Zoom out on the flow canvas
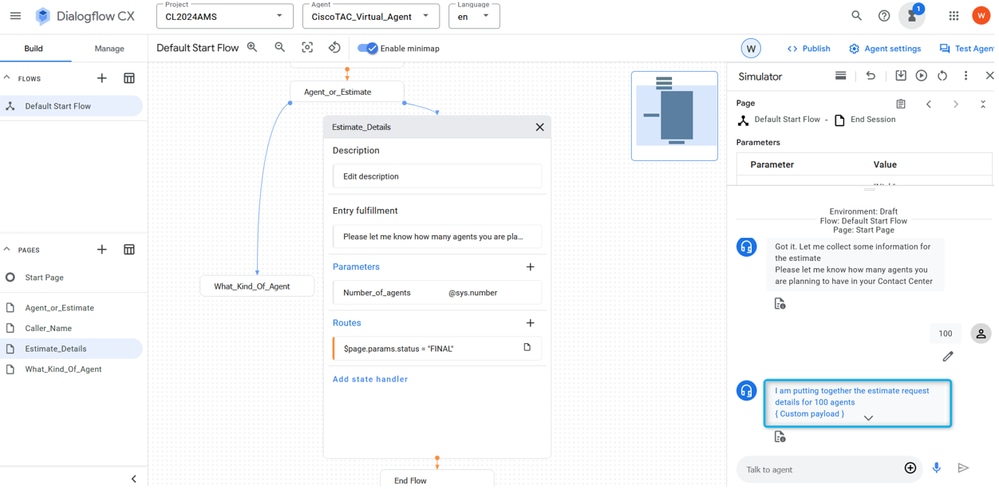999x489 pixels. pyautogui.click(x=280, y=47)
